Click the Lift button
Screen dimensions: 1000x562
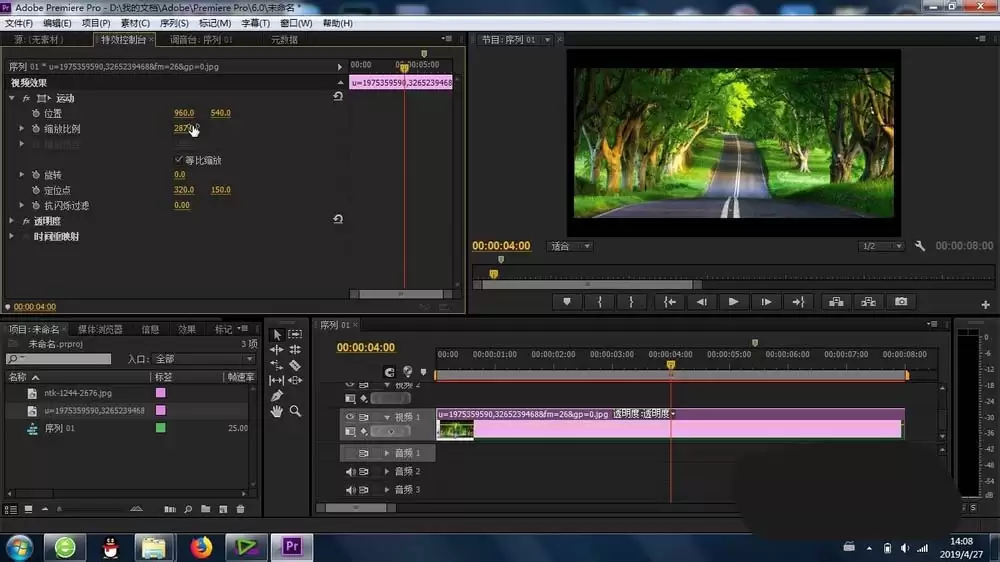[836, 302]
